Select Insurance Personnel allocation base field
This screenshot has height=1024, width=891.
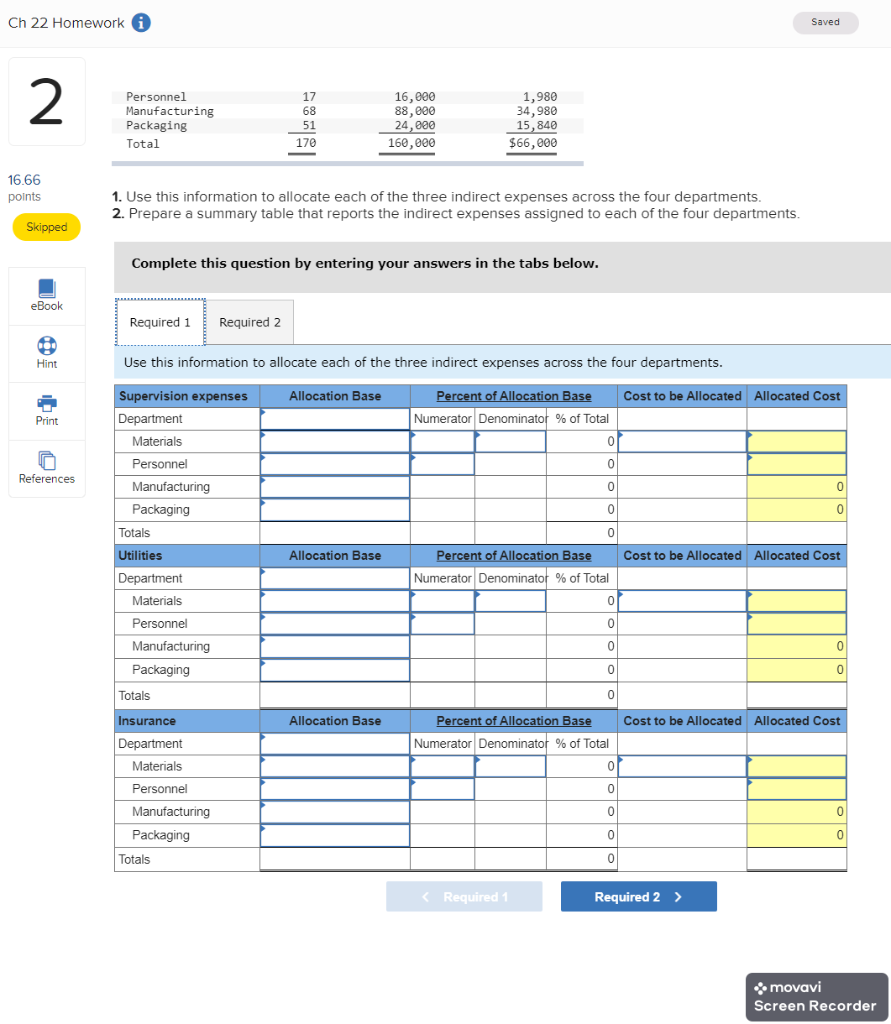coord(335,789)
